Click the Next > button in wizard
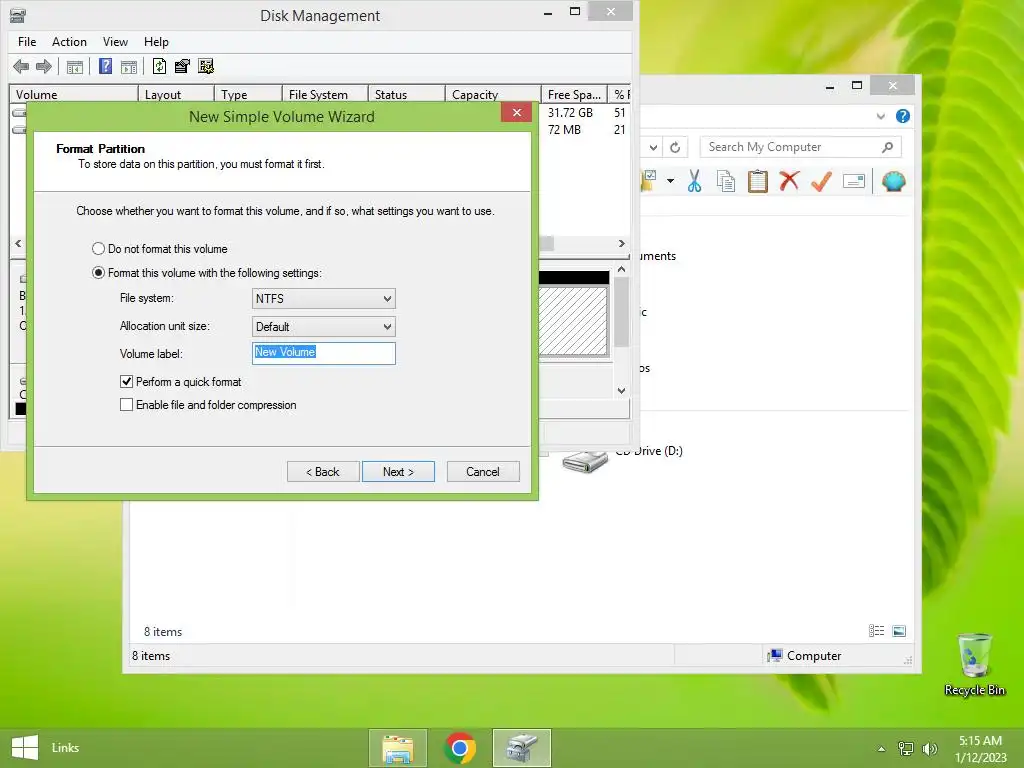The image size is (1024, 768). (398, 472)
